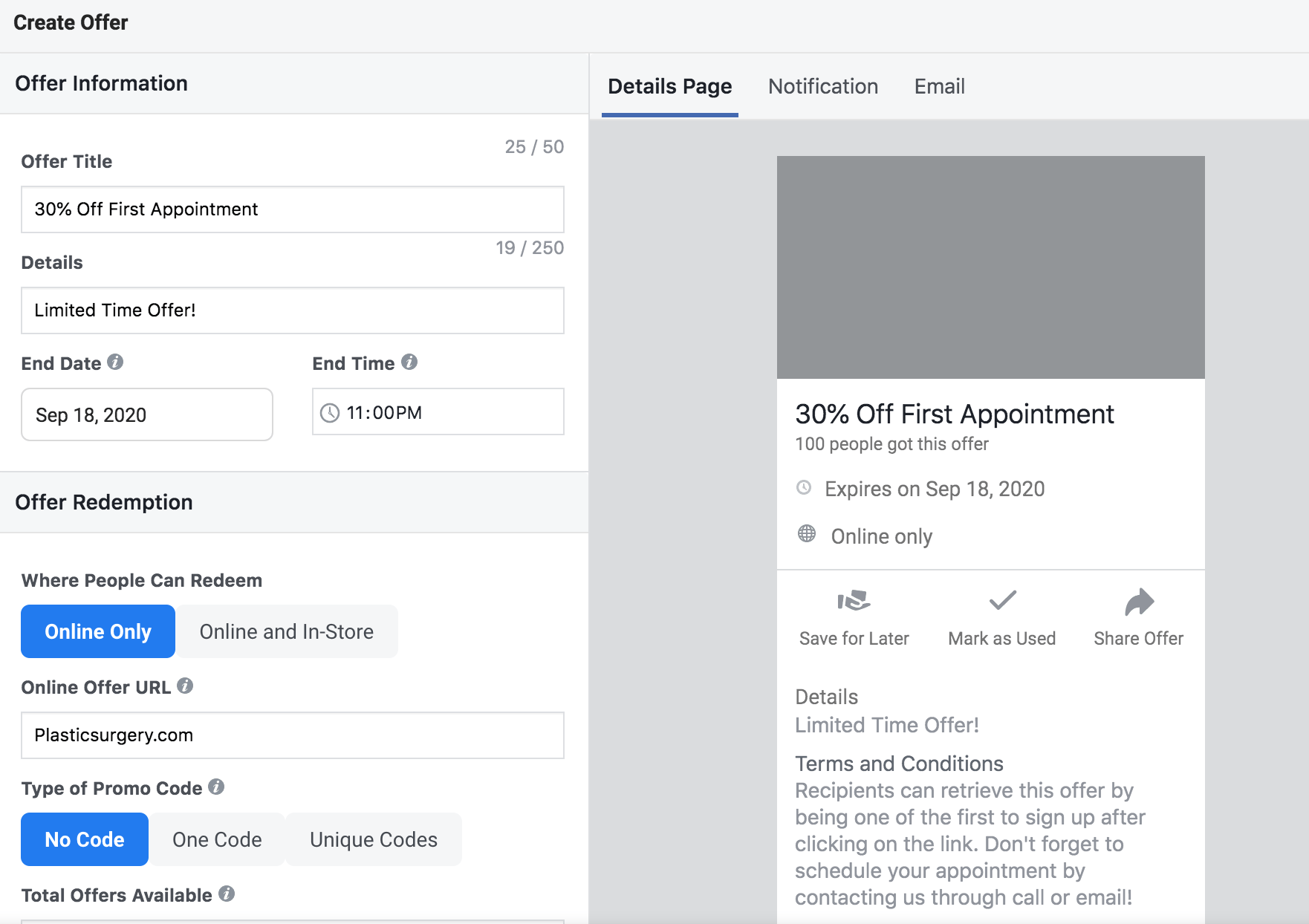This screenshot has width=1309, height=924.
Task: Switch to the Notification tab
Action: pyautogui.click(x=823, y=86)
